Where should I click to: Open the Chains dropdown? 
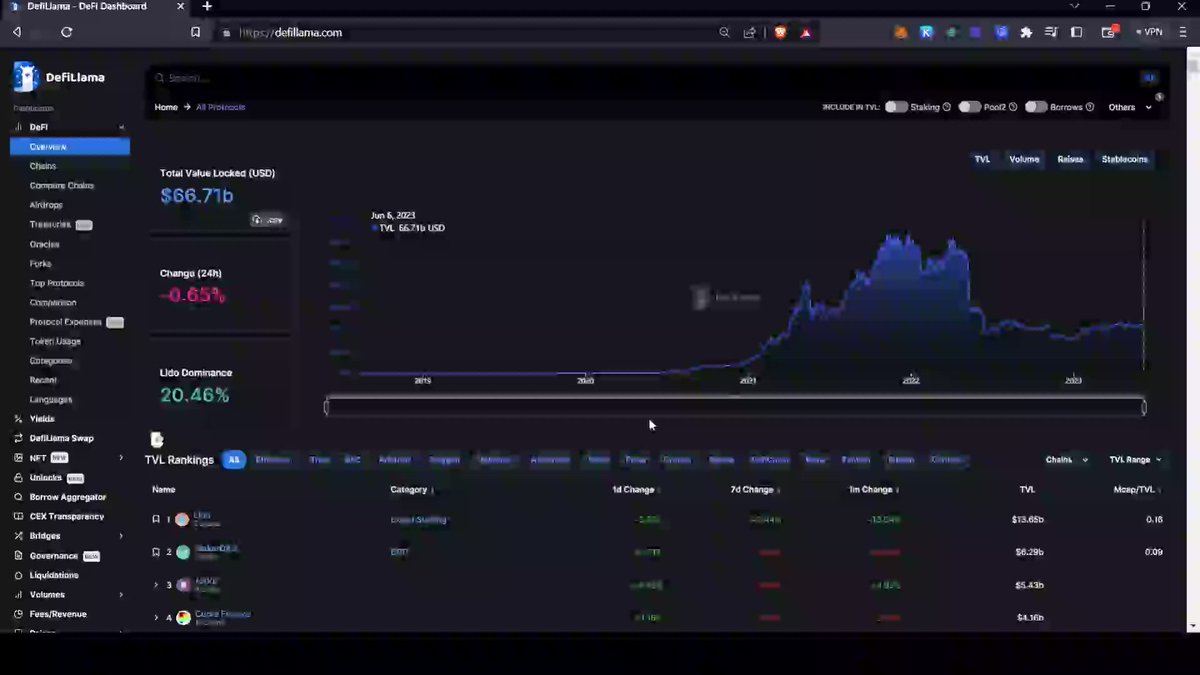tap(1067, 460)
